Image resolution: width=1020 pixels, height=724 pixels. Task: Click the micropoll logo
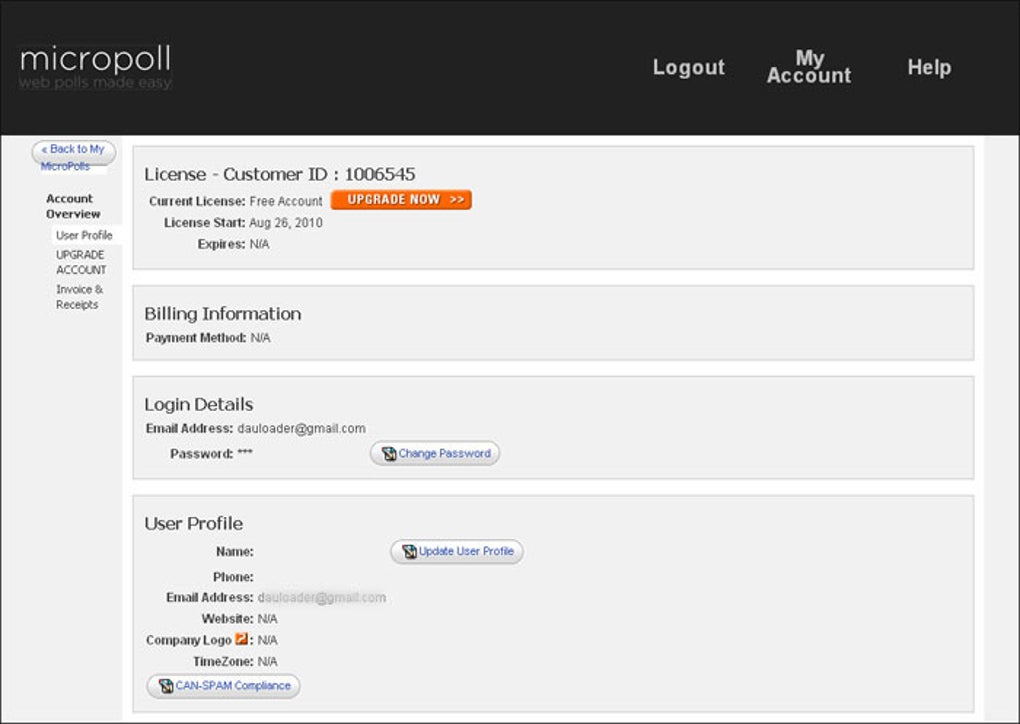96,67
